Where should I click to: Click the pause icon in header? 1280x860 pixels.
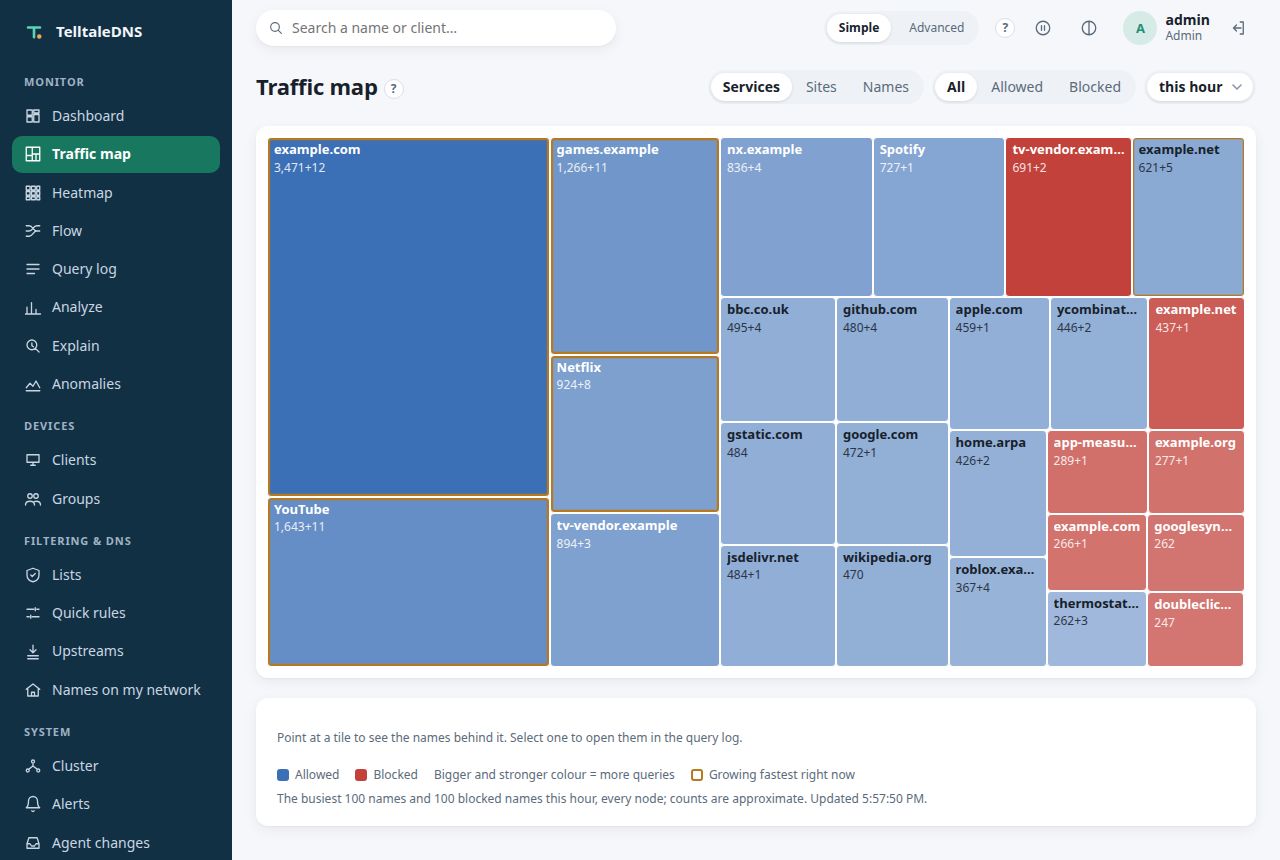[1043, 28]
